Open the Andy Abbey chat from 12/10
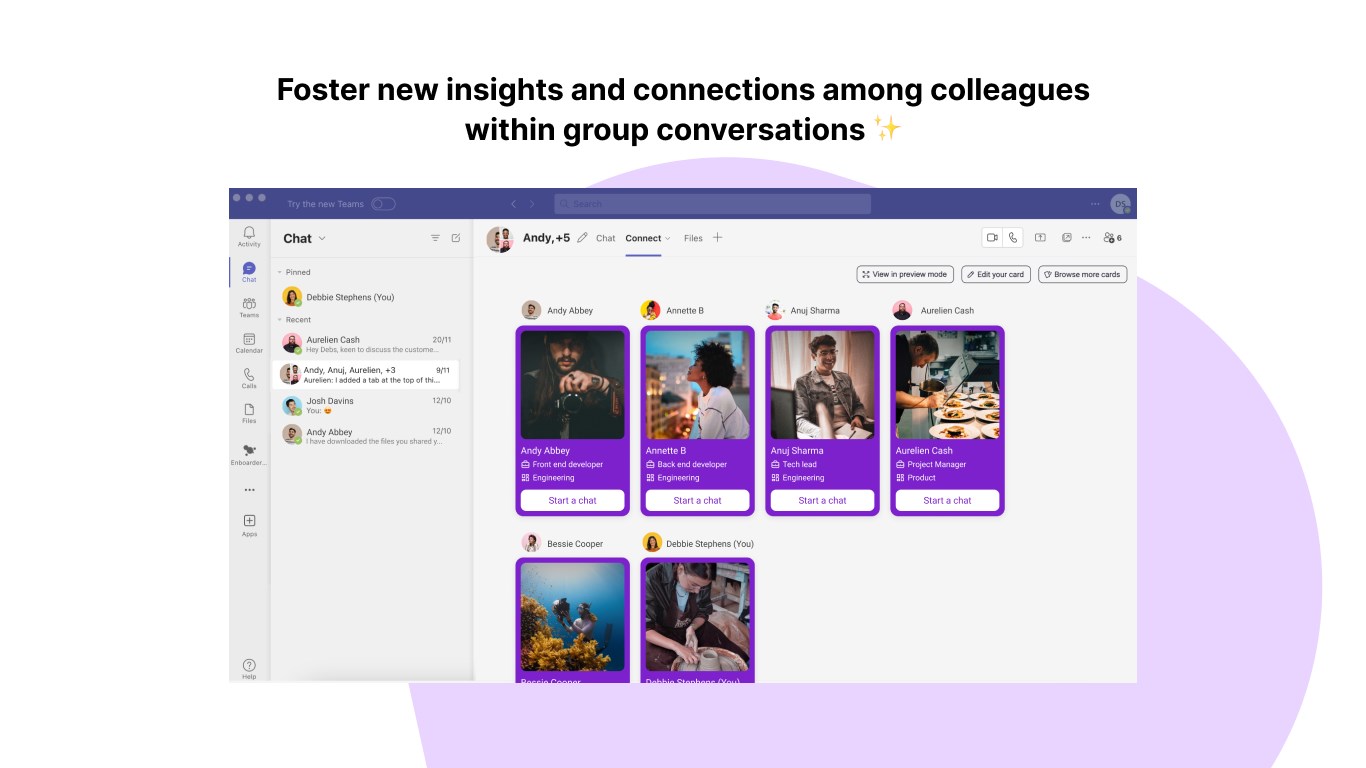The height and width of the screenshot is (768, 1366). (x=366, y=436)
